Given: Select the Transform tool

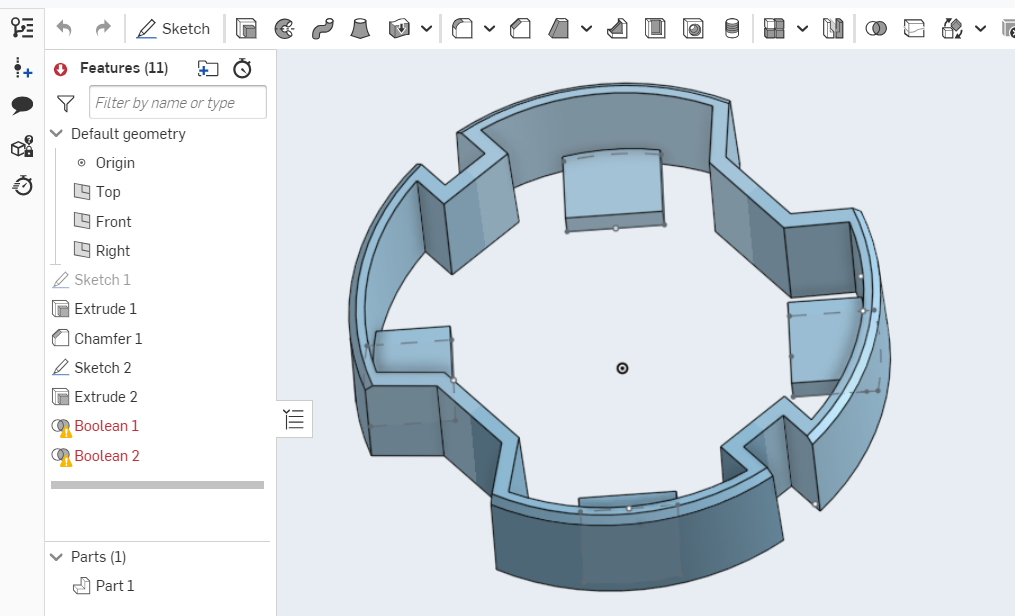Looking at the screenshot, I should click(952, 28).
